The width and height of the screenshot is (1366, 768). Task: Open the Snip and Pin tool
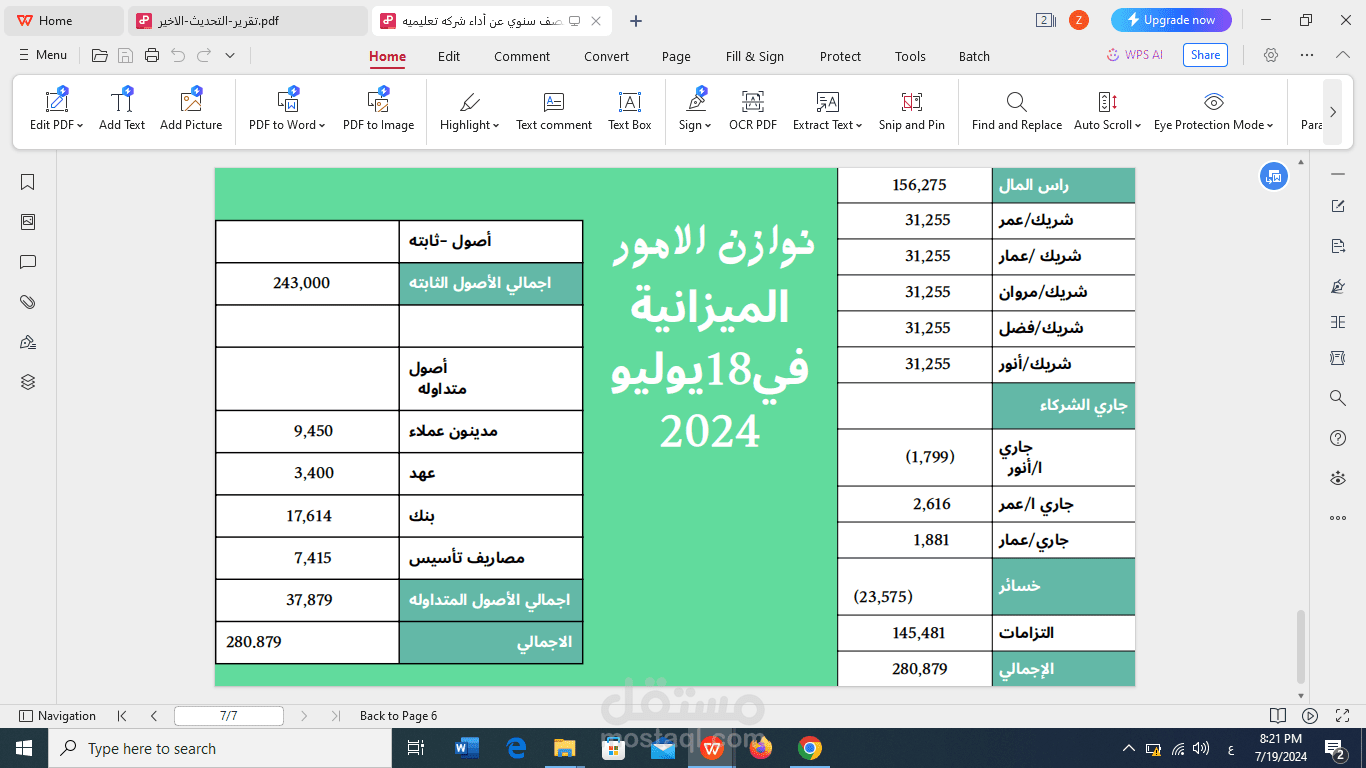[x=912, y=110]
